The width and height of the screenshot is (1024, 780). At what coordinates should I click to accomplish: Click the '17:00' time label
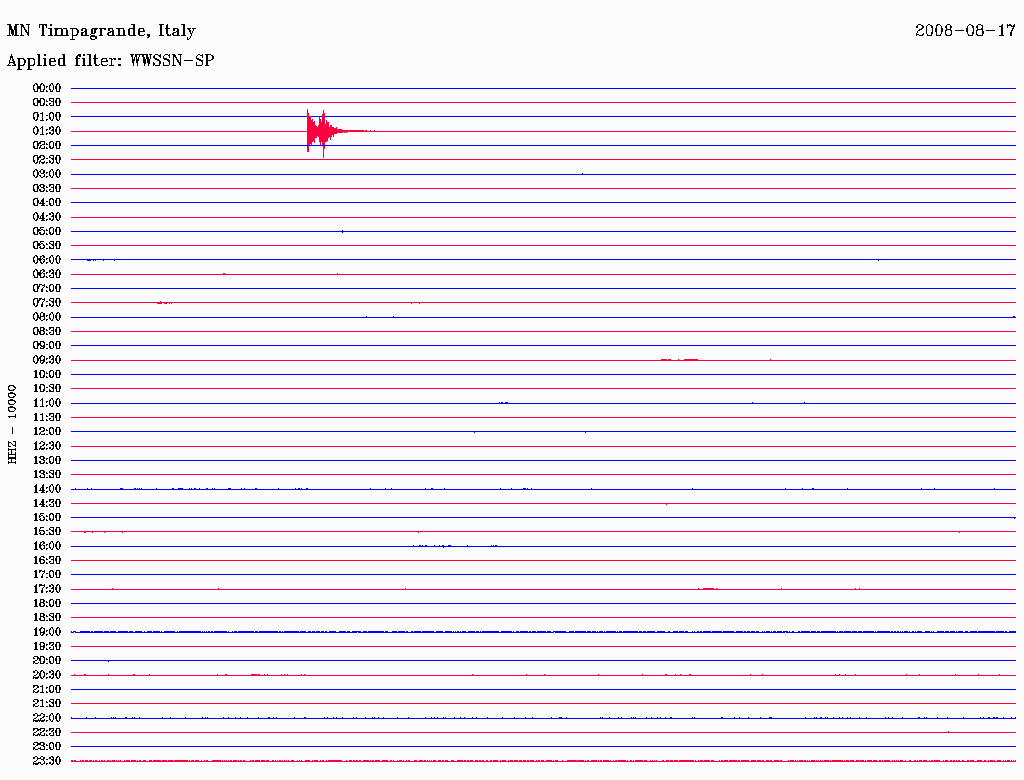click(47, 575)
